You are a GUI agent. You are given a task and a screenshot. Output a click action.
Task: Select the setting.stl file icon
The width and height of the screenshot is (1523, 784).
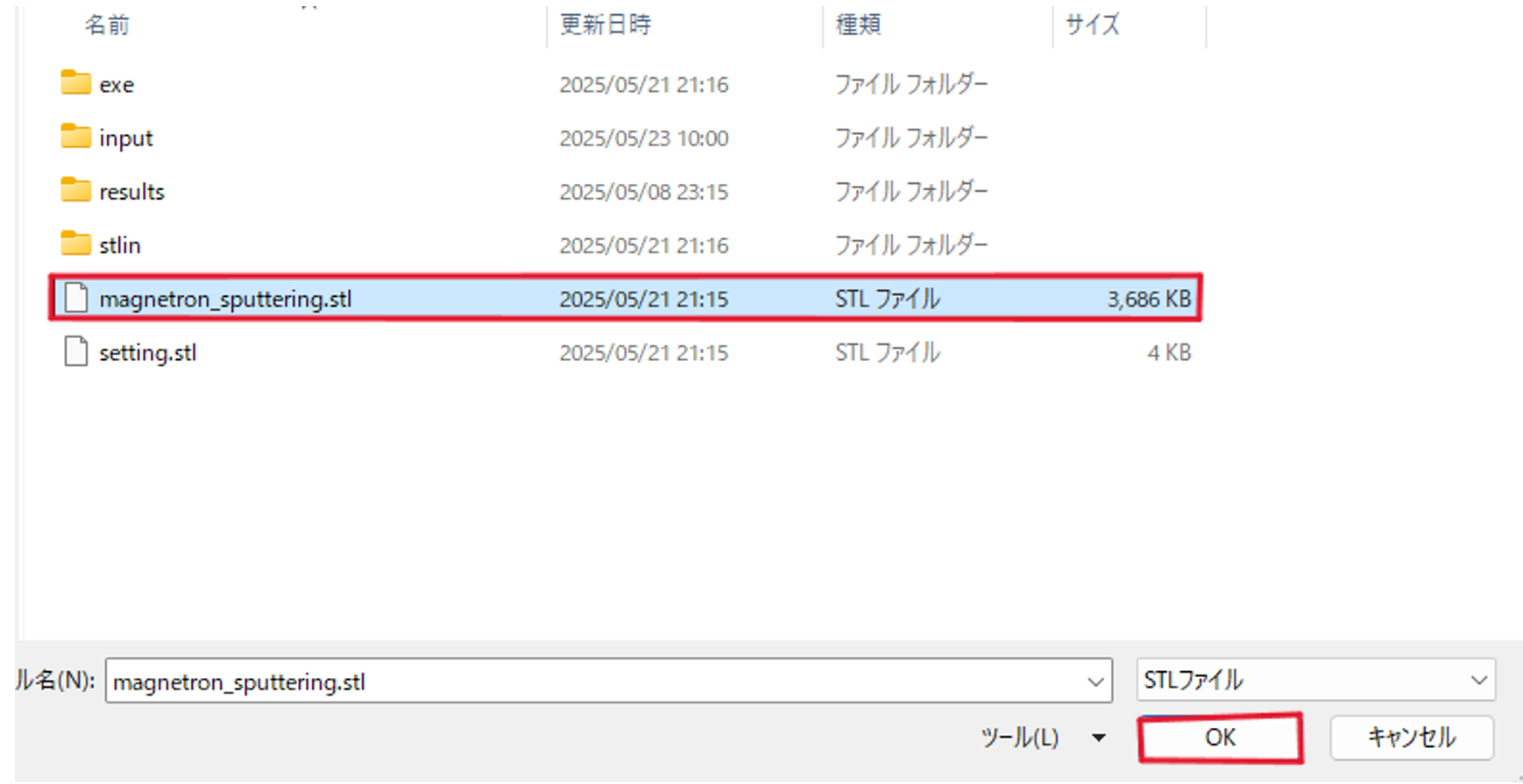click(x=76, y=351)
